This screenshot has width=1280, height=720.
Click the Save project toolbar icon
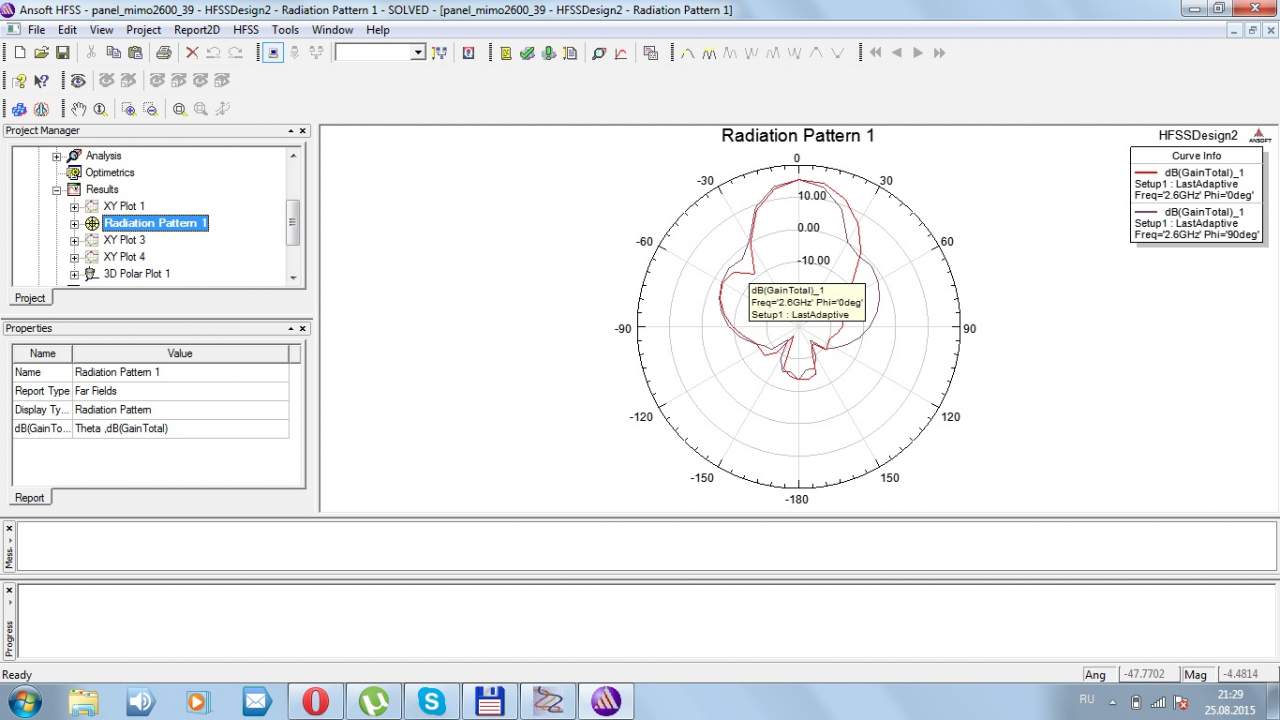[62, 53]
